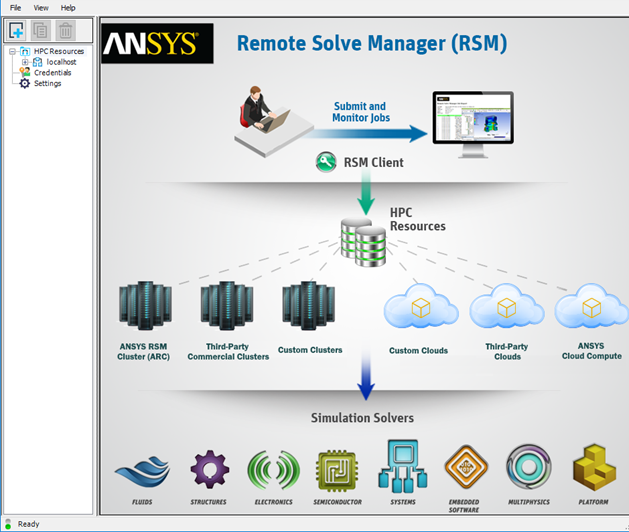
Task: Collapse the HPC Resources tree node
Action: tap(12, 51)
